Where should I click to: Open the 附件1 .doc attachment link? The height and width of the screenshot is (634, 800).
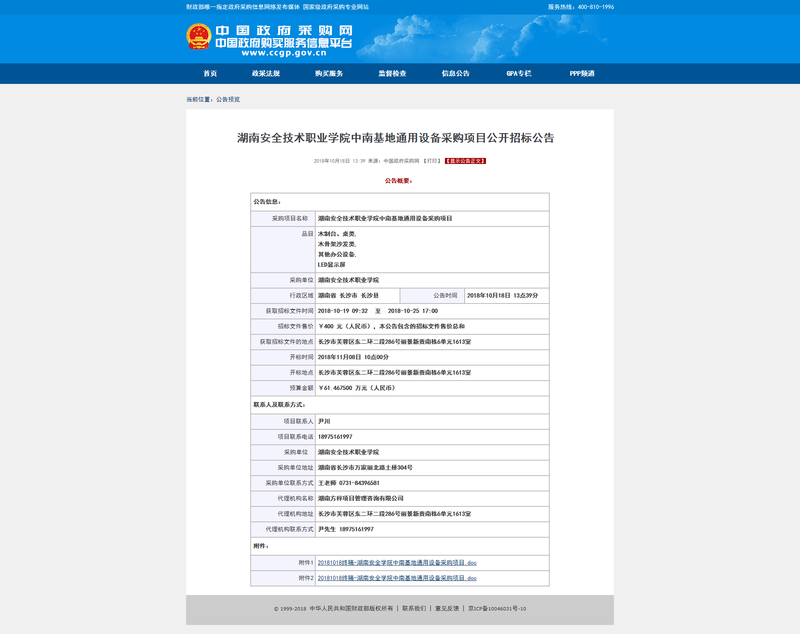[x=397, y=563]
